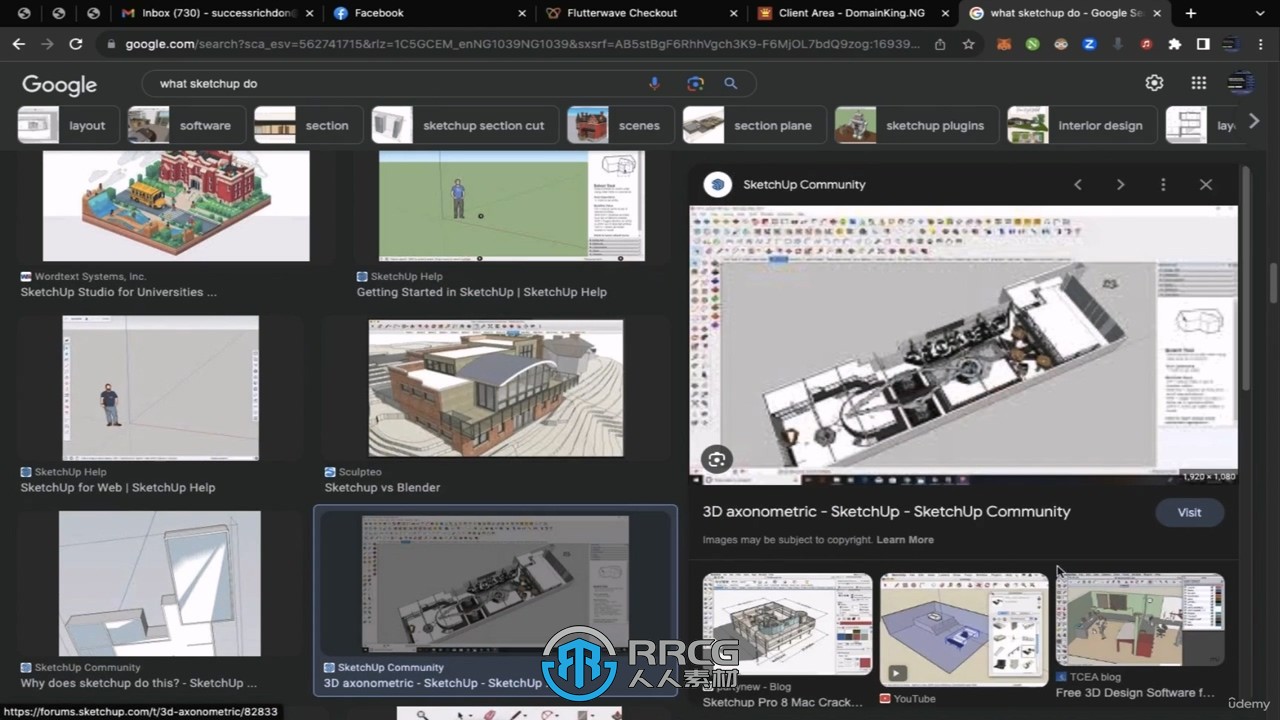Select the 'interior design' filter chip
The height and width of the screenshot is (720, 1280).
click(x=1082, y=125)
